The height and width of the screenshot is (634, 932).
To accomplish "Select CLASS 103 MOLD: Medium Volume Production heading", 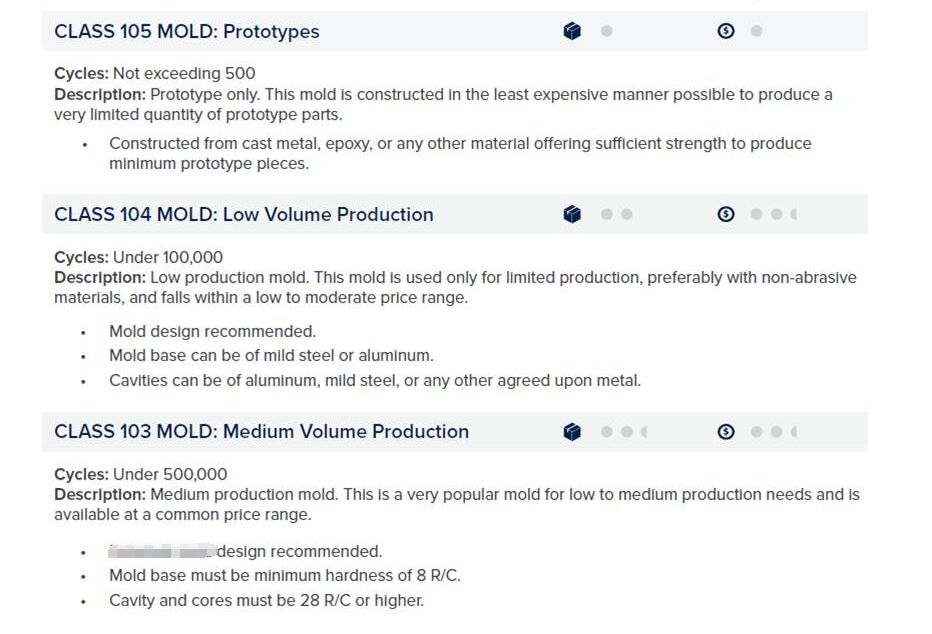I will tap(262, 432).
